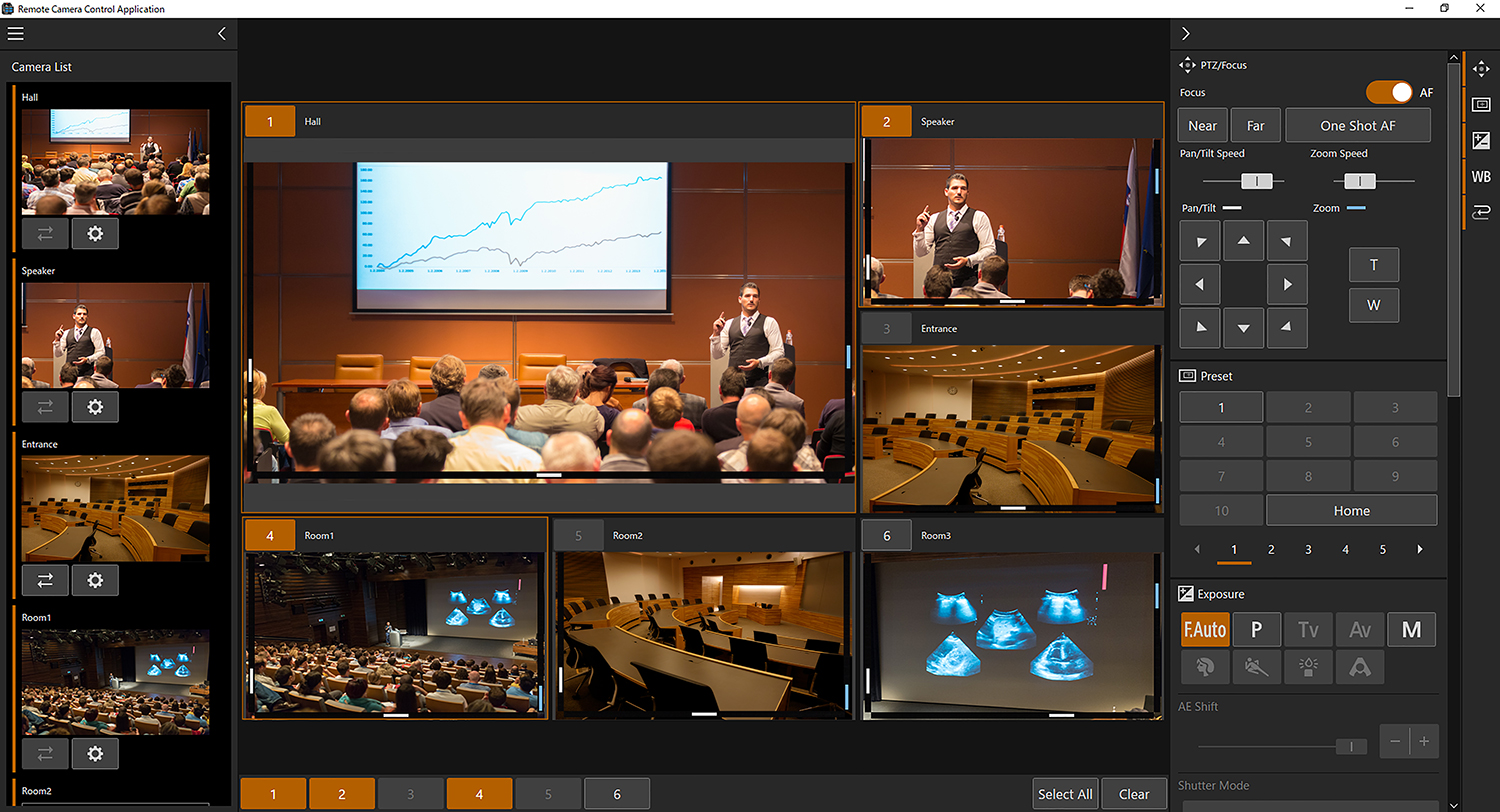The width and height of the screenshot is (1500, 812).
Task: Click the switch icon under Entrance camera
Action: [x=45, y=580]
